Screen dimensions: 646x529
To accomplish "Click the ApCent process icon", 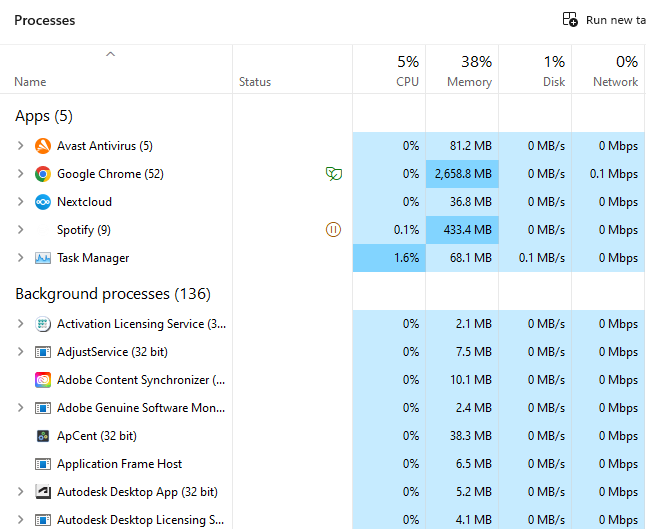I will (43, 436).
